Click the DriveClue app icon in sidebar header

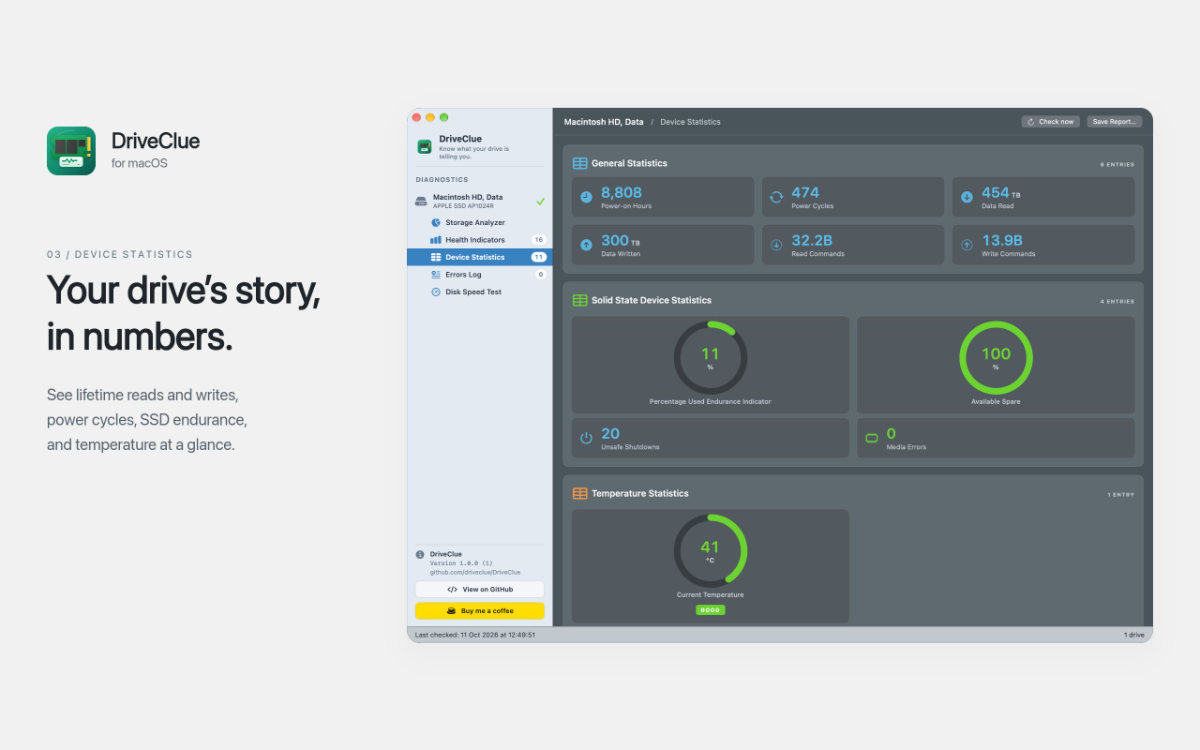tap(425, 146)
